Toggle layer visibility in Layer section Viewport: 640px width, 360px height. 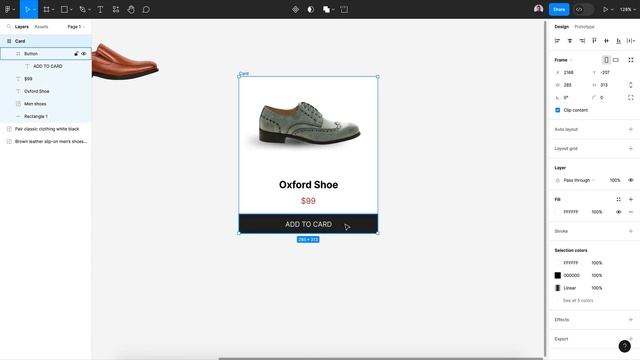coord(631,180)
